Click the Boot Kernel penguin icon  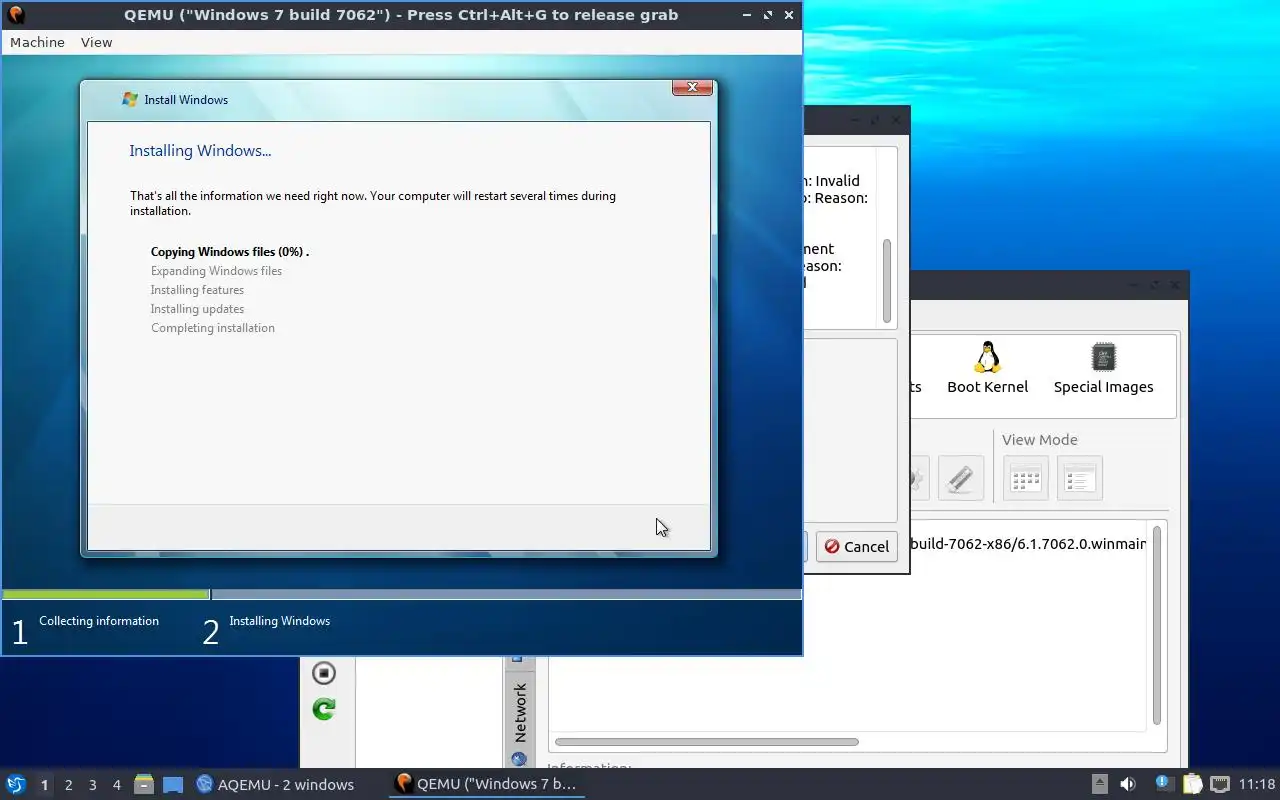988,357
